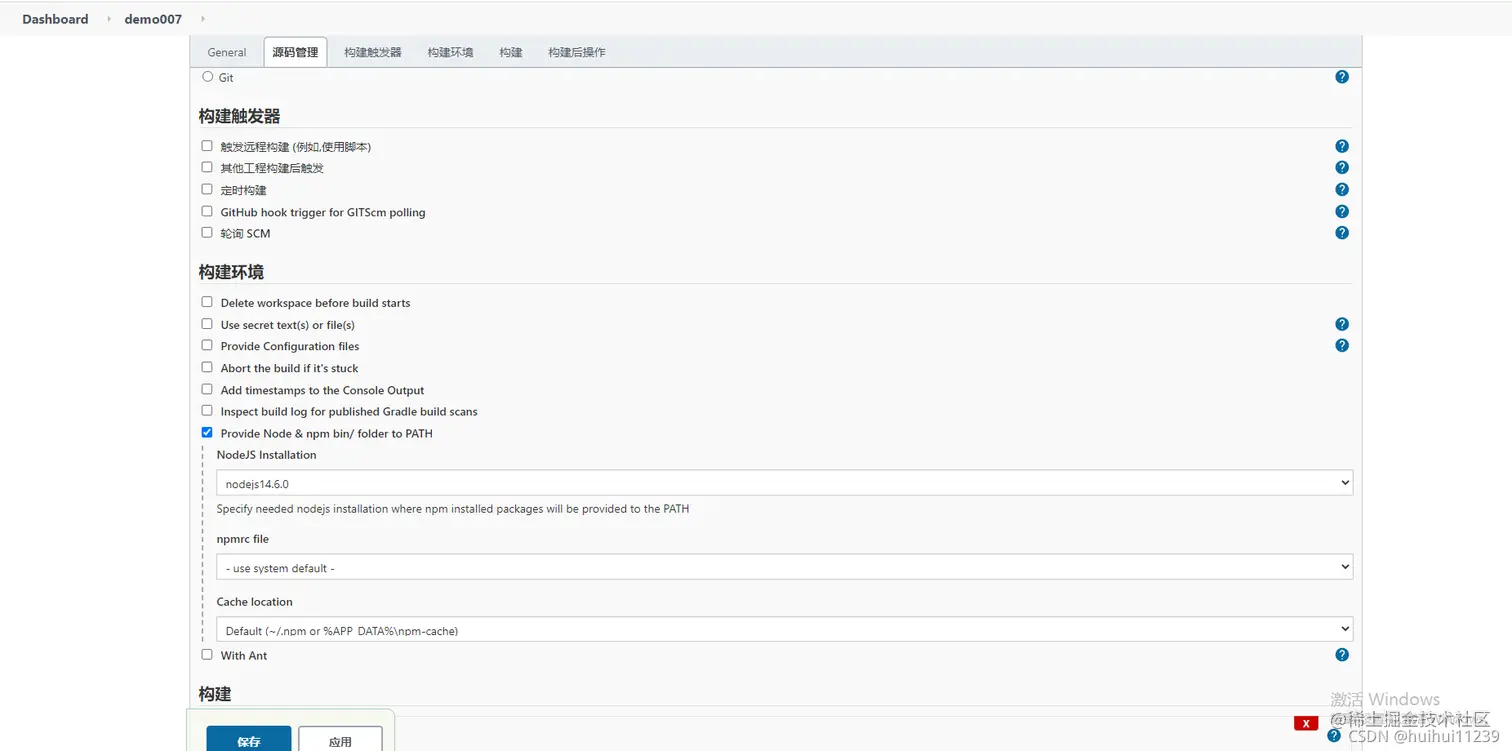The height and width of the screenshot is (751, 1512).
Task: Click the red X badge icon
Action: (1305, 723)
